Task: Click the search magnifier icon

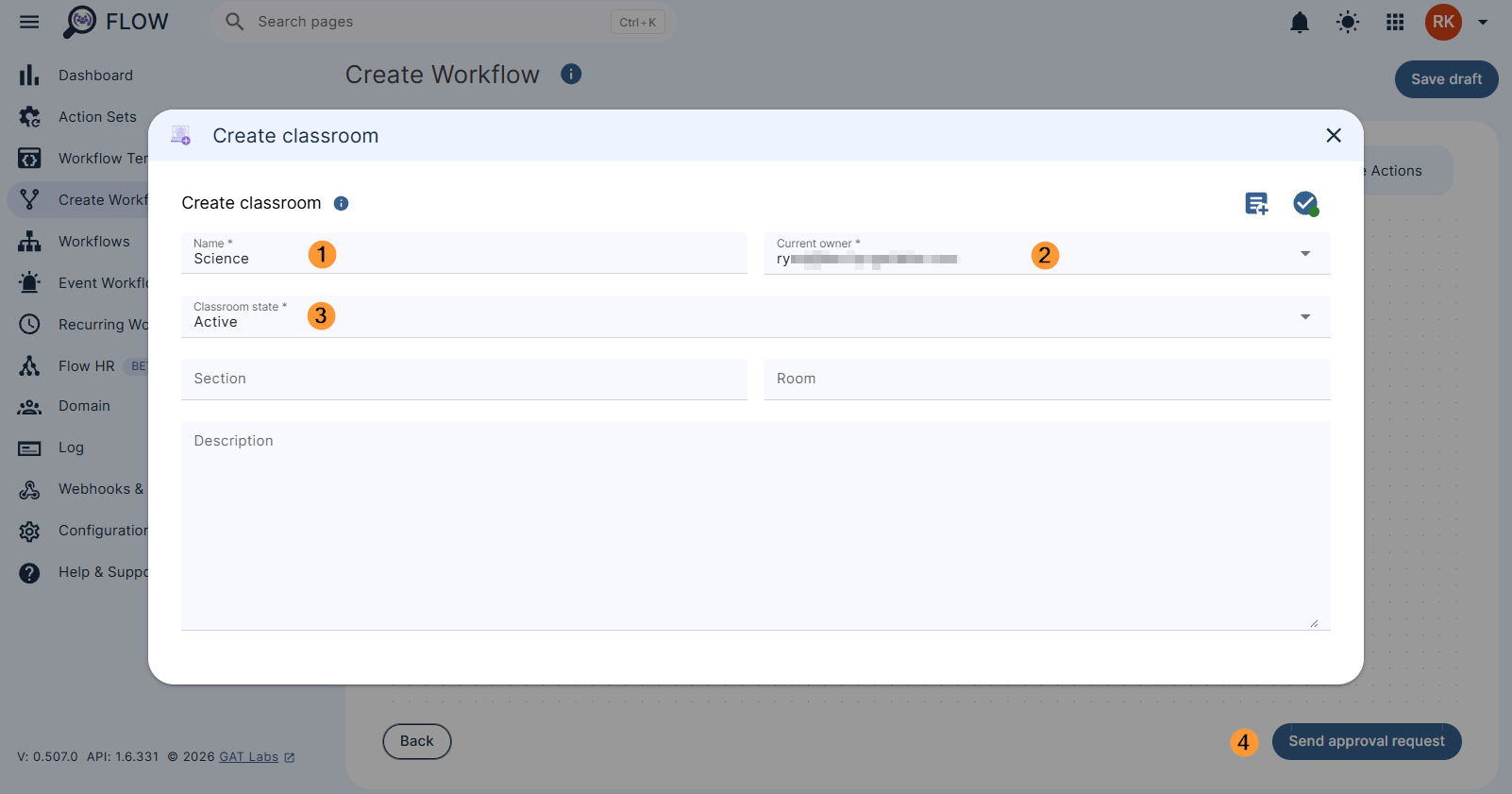Action: (x=234, y=22)
